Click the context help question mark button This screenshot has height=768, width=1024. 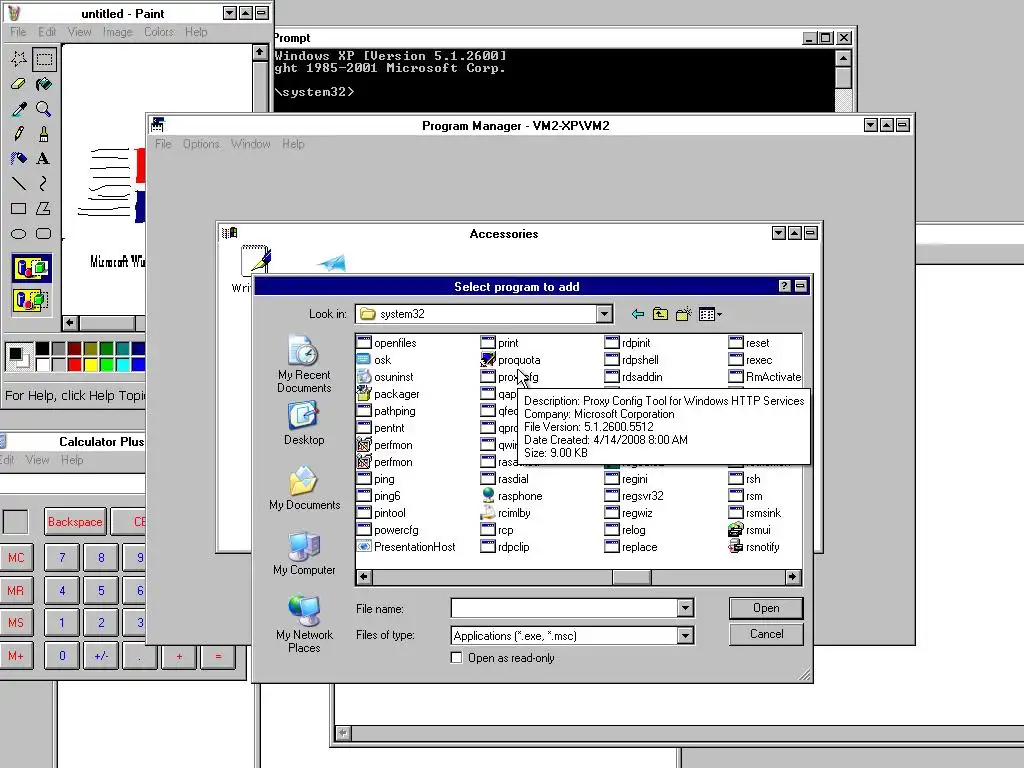click(784, 286)
